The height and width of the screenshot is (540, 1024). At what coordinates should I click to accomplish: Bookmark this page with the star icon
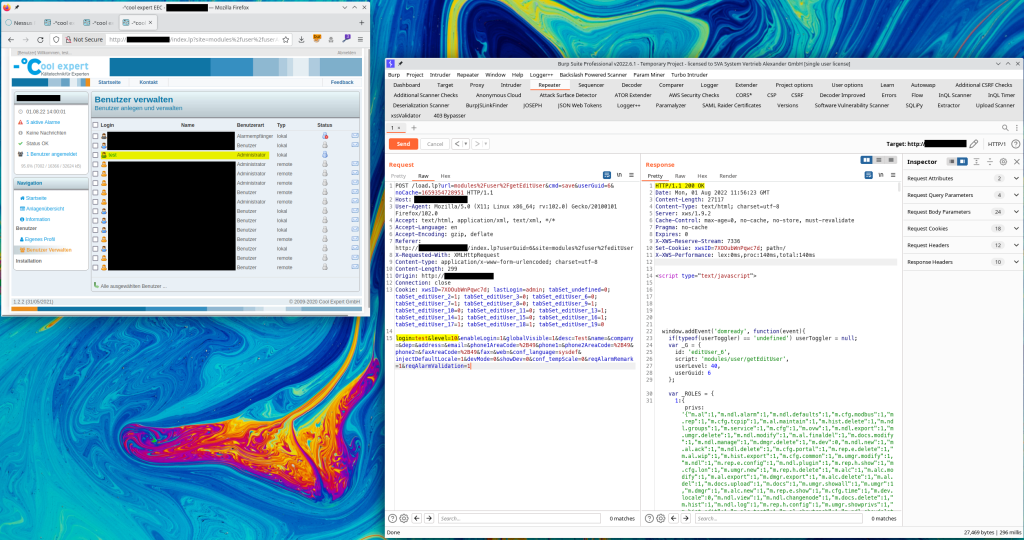[x=285, y=39]
